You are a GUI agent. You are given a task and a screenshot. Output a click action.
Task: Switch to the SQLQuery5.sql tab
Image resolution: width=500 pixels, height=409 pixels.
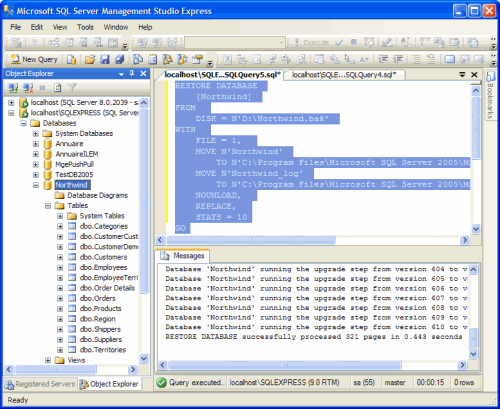coord(222,75)
